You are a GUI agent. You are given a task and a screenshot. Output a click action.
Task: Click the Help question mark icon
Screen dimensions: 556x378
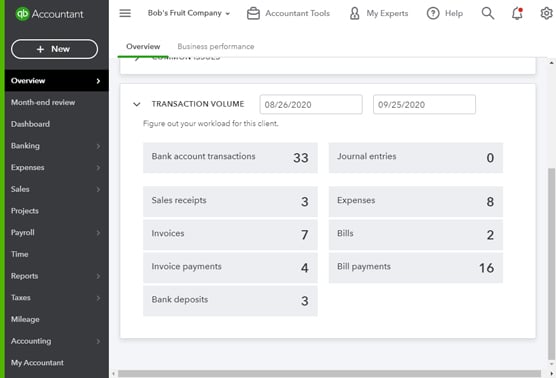pyautogui.click(x=433, y=13)
